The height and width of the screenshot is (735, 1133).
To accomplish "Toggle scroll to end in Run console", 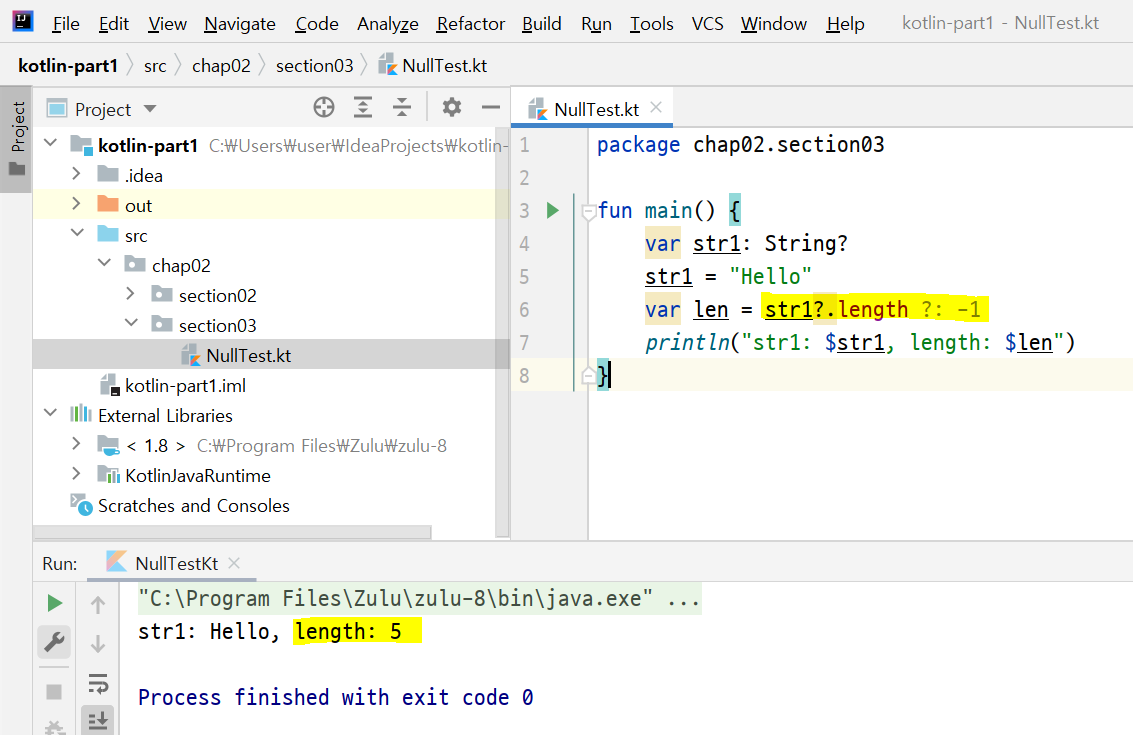I will click(98, 720).
